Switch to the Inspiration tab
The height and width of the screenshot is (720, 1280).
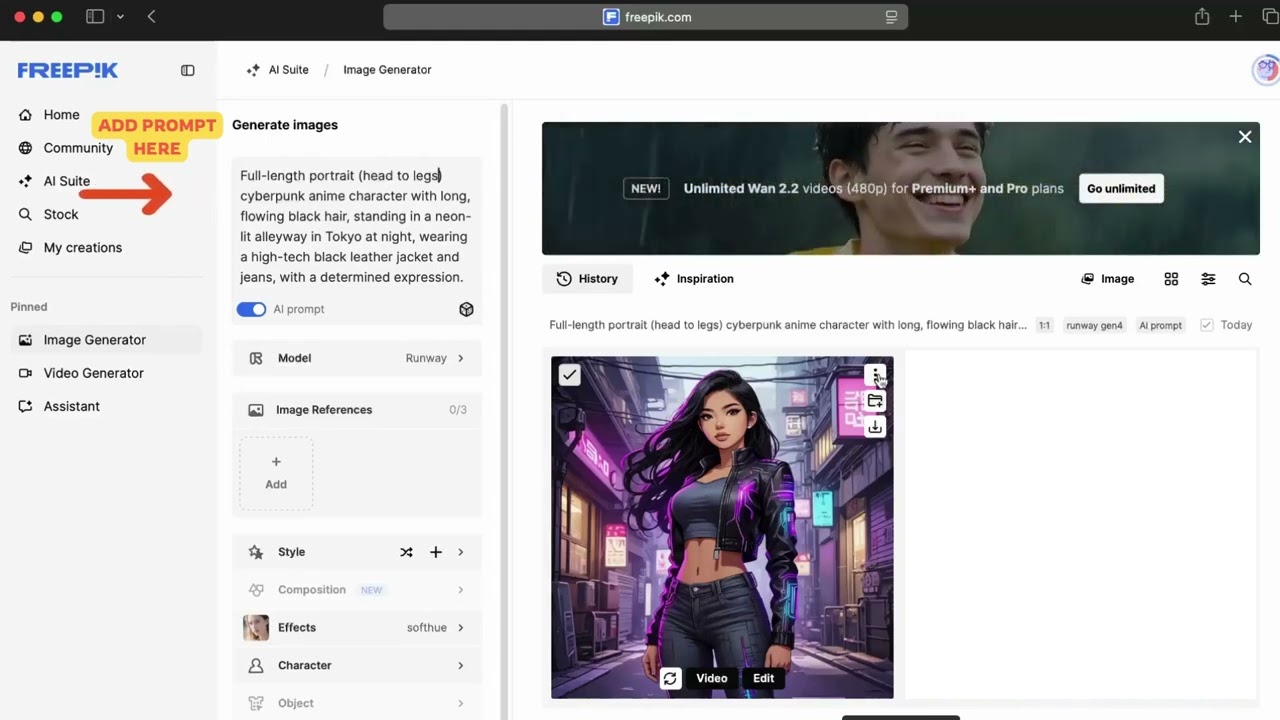694,279
